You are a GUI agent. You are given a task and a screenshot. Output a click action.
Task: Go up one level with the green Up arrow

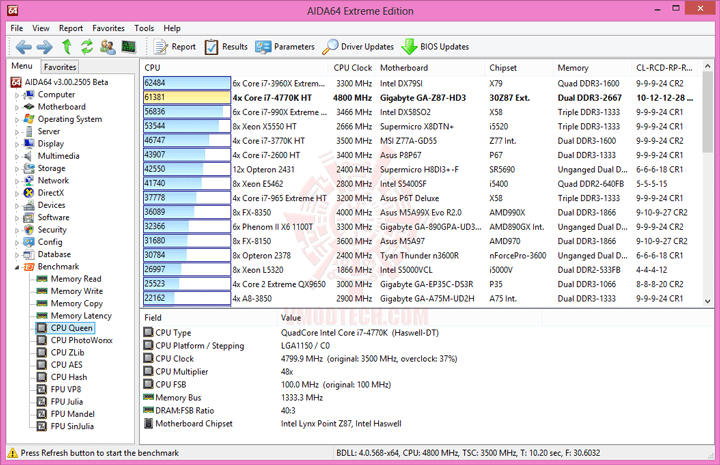point(67,46)
